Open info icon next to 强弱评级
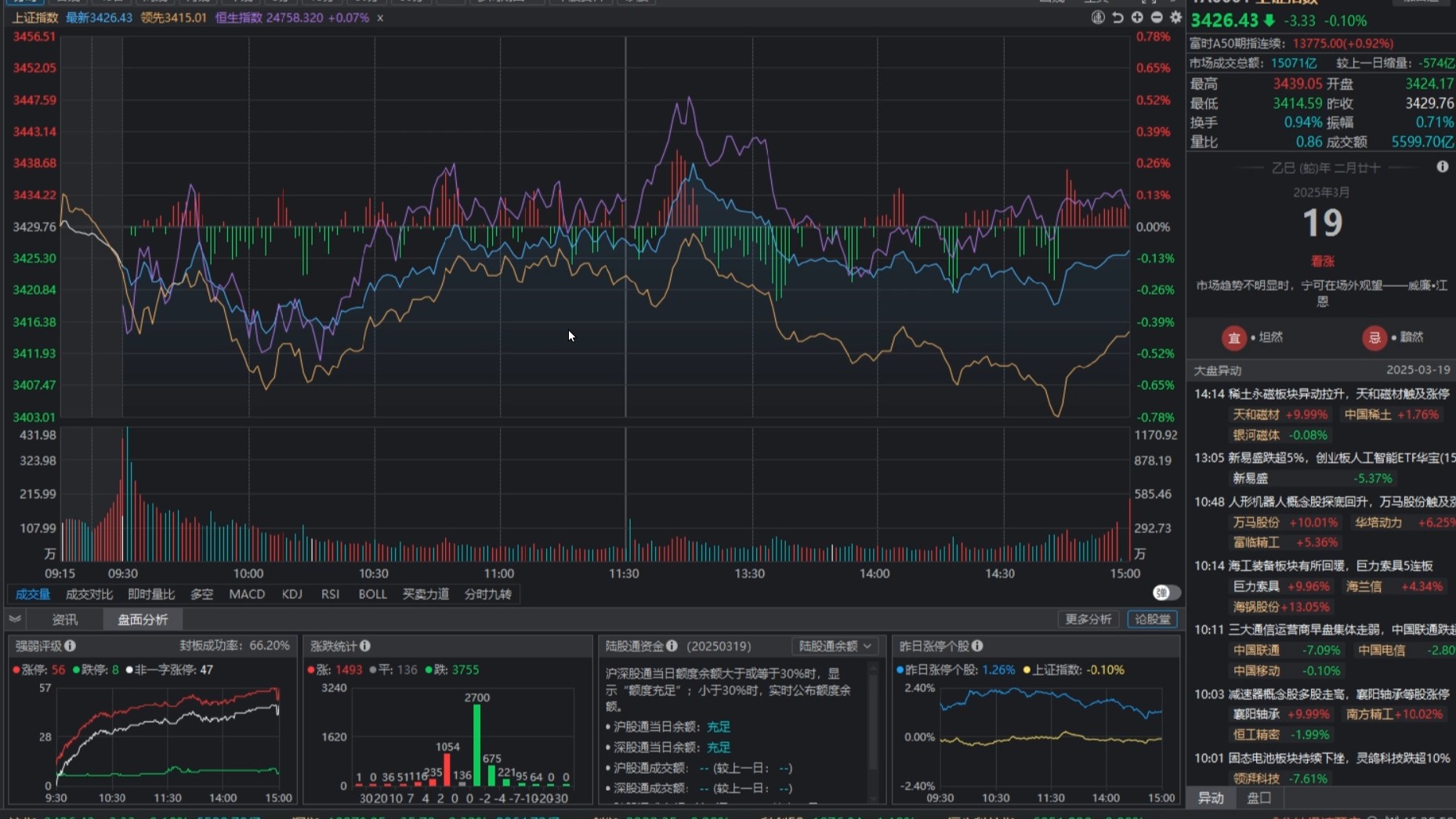The height and width of the screenshot is (819, 1456). (x=71, y=646)
